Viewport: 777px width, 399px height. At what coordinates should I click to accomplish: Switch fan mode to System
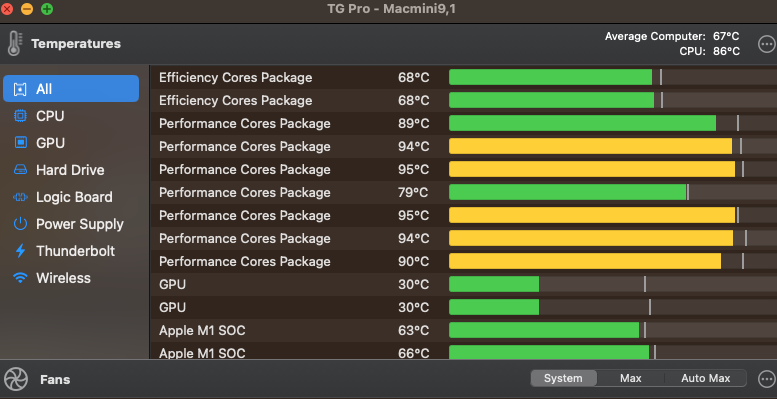tap(563, 378)
